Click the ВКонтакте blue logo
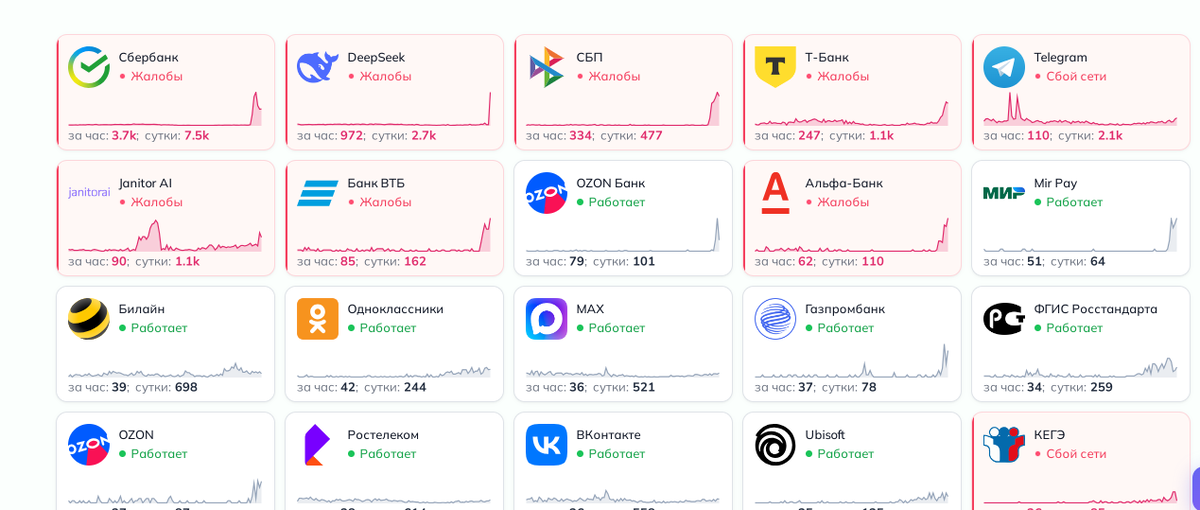Screen dimensions: 1200x510 click(x=546, y=445)
